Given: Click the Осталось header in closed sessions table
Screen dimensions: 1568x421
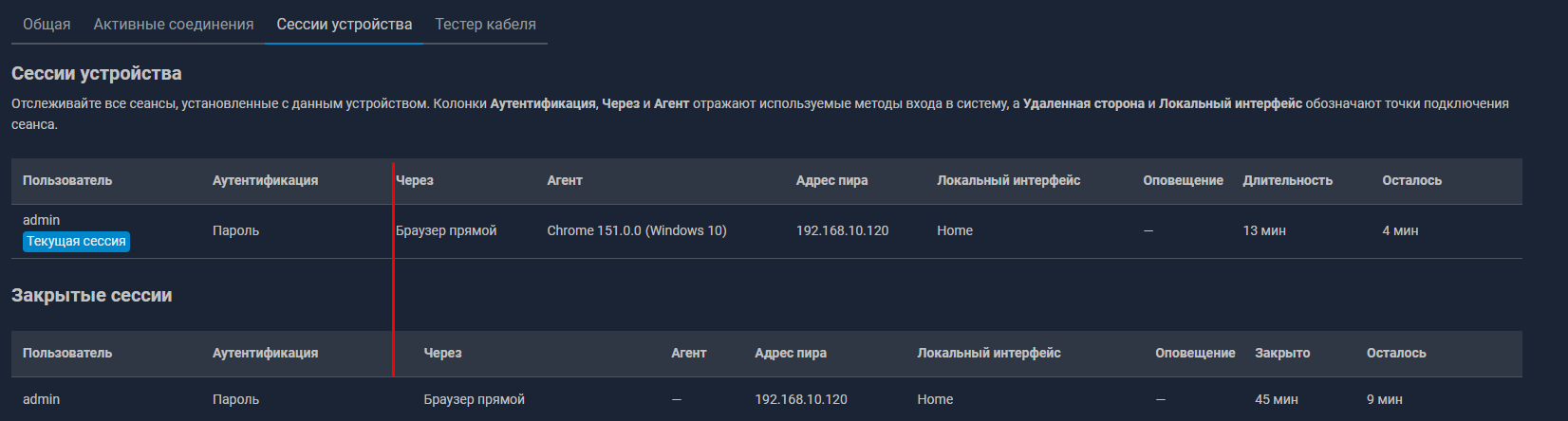Looking at the screenshot, I should (1396, 353).
